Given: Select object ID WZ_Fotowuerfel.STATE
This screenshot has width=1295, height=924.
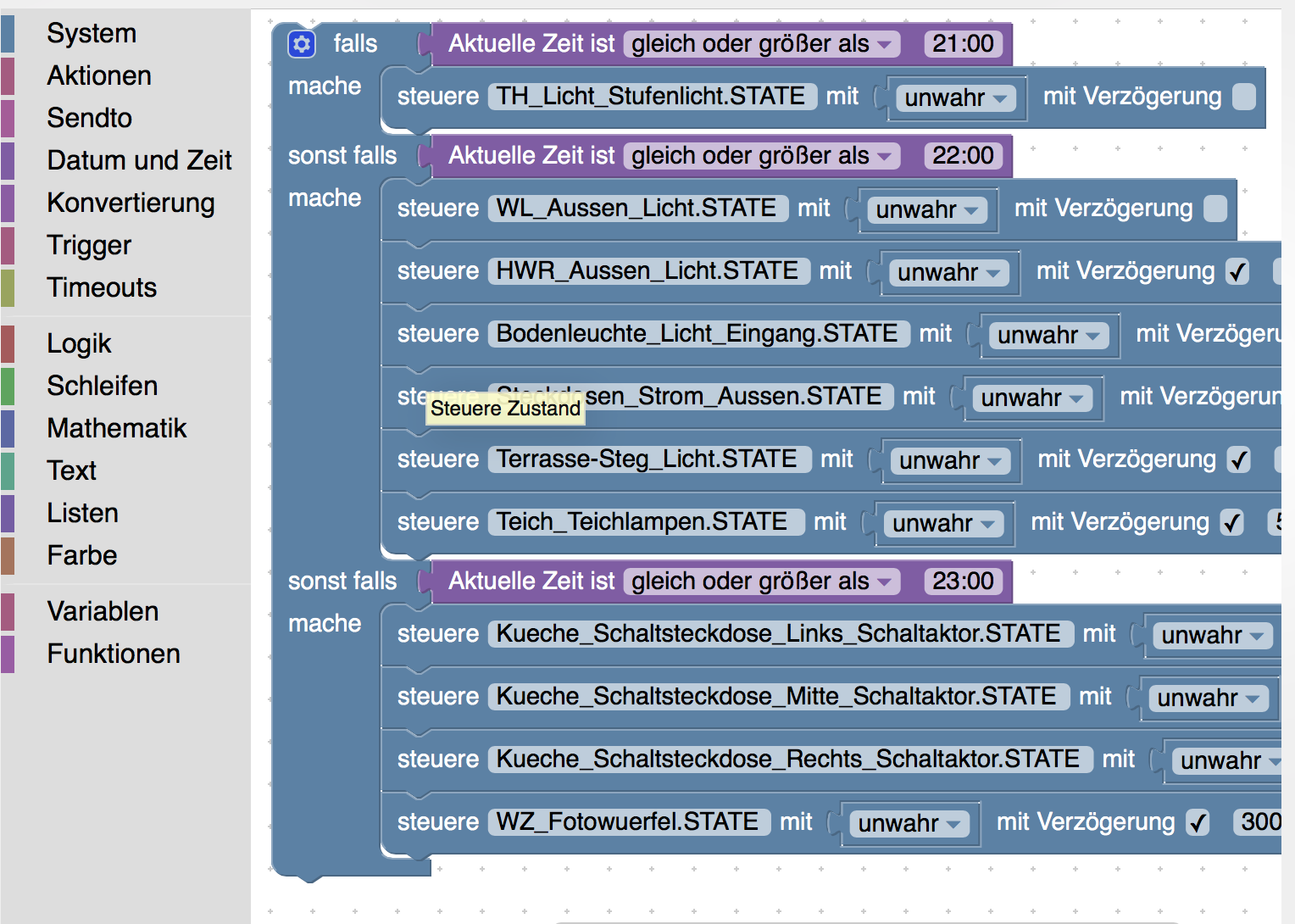Looking at the screenshot, I should point(629,821).
